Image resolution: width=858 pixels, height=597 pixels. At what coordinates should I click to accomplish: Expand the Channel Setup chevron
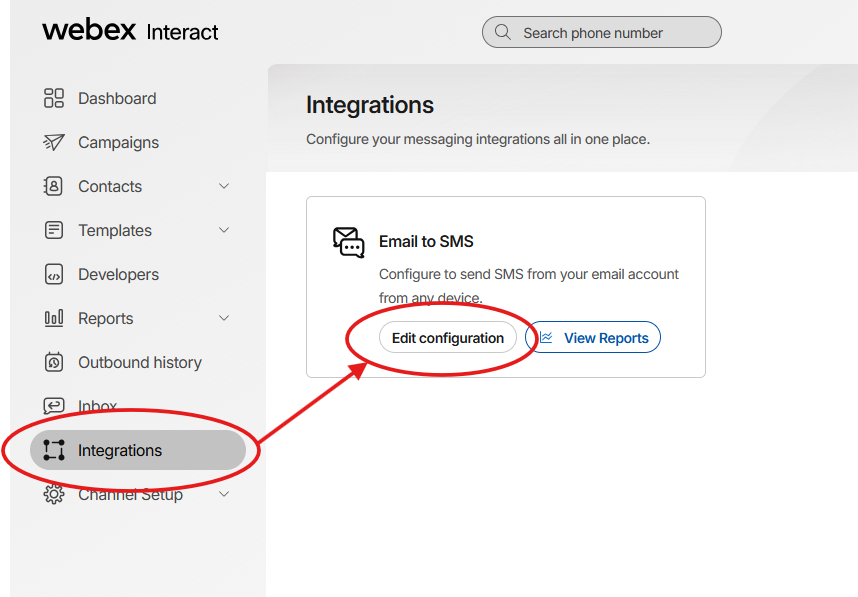[224, 494]
